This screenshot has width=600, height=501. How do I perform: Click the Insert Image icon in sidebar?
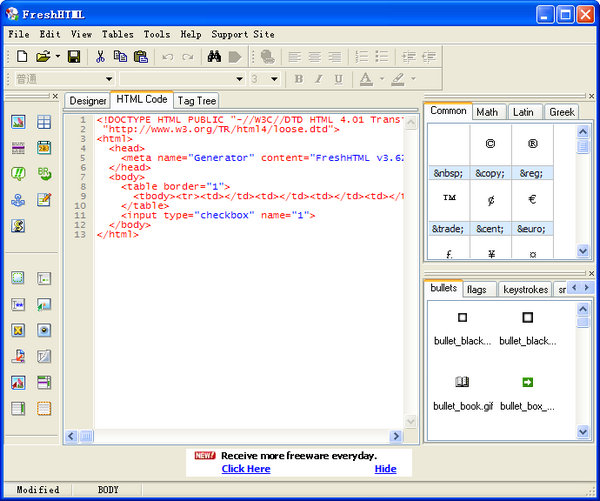coord(18,122)
